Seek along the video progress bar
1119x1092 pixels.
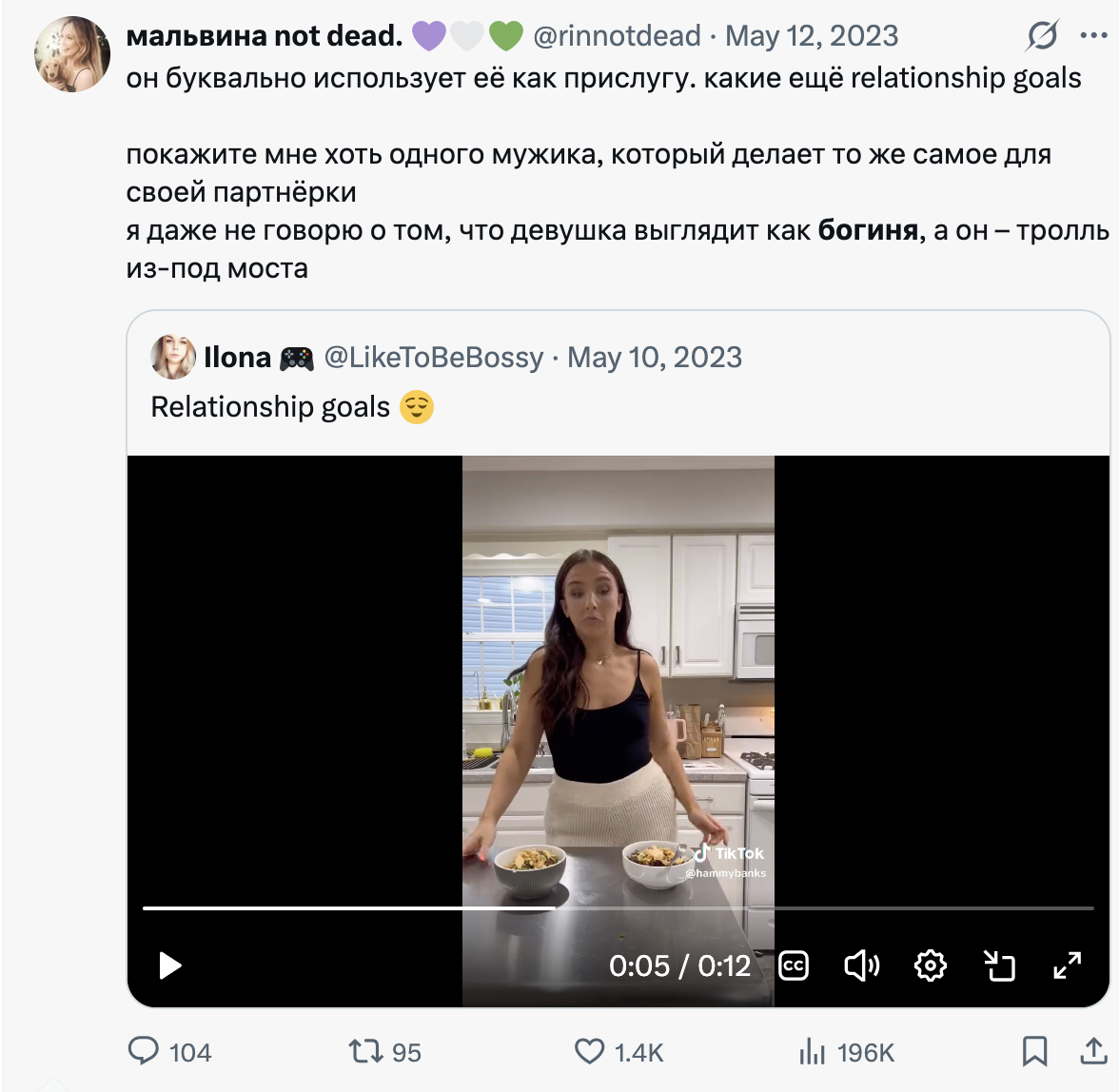(x=618, y=908)
